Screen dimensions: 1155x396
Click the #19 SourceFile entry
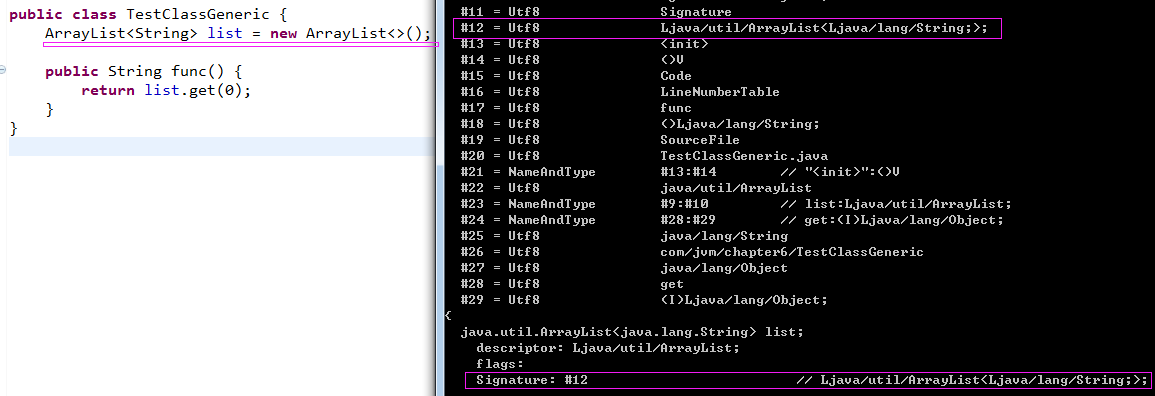coord(600,140)
